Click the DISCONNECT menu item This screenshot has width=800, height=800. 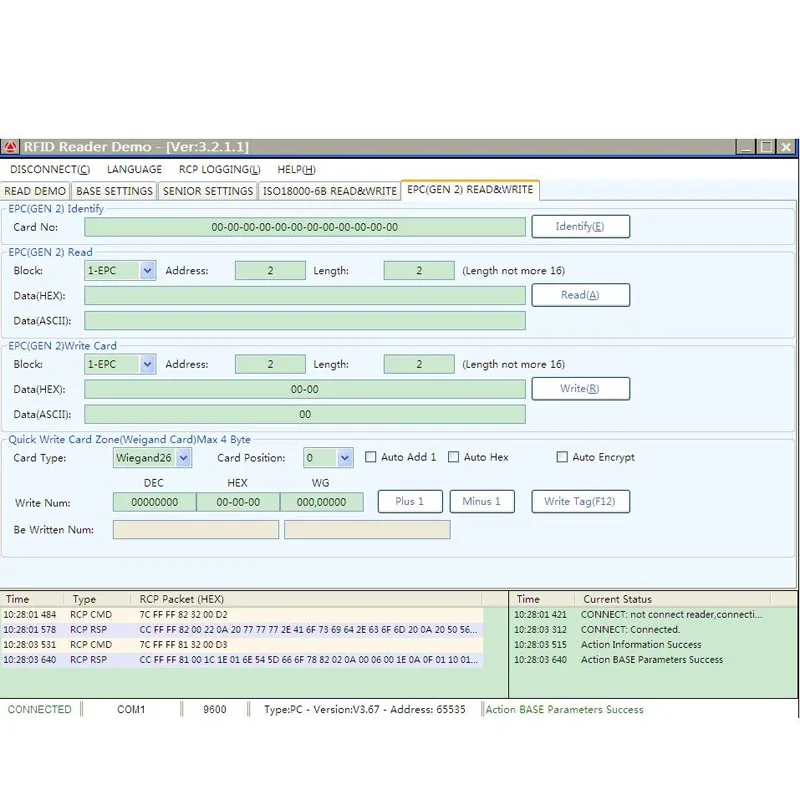(49, 169)
